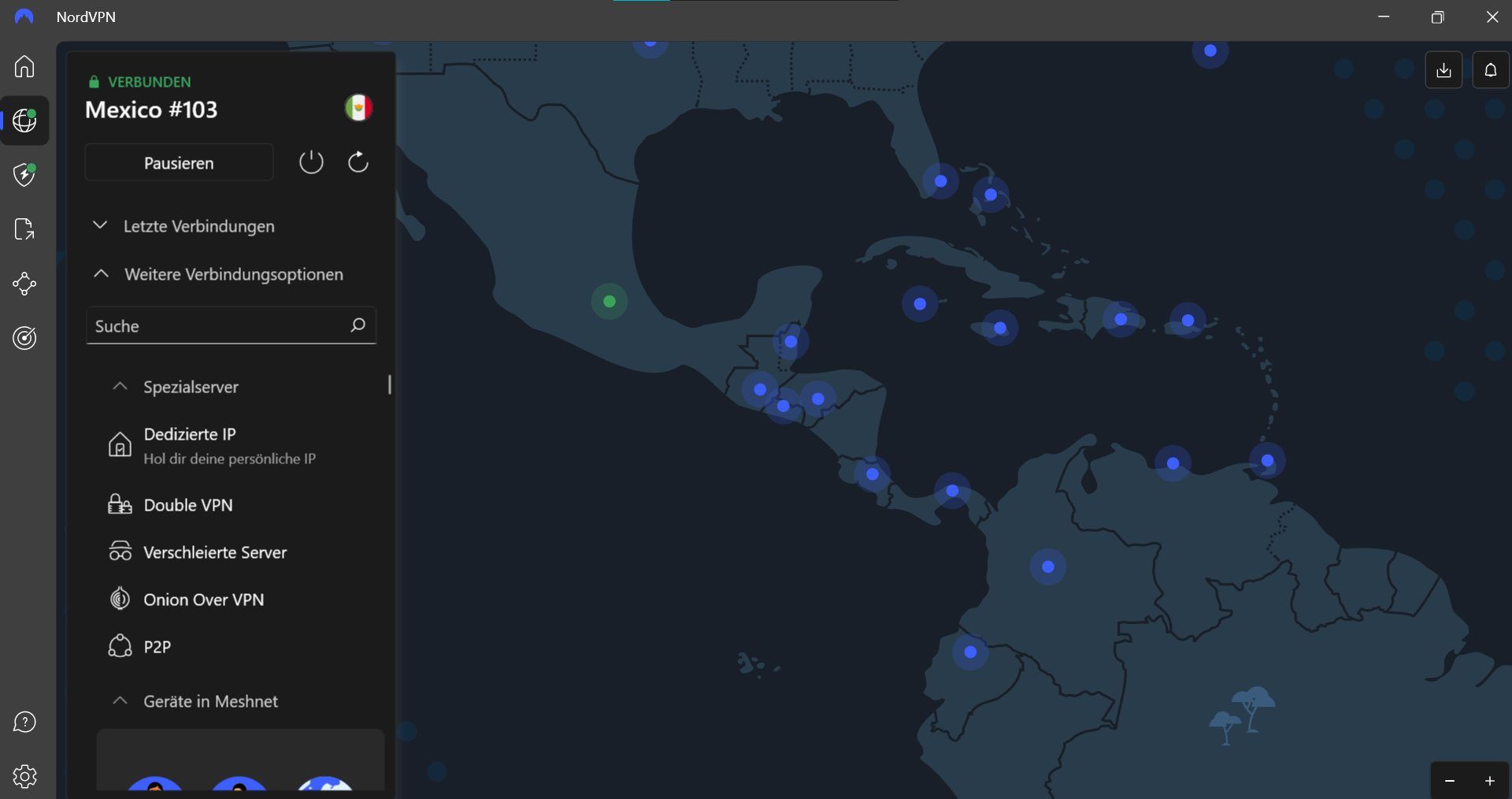
Task: Click the search magnifier icon
Action: [x=358, y=325]
